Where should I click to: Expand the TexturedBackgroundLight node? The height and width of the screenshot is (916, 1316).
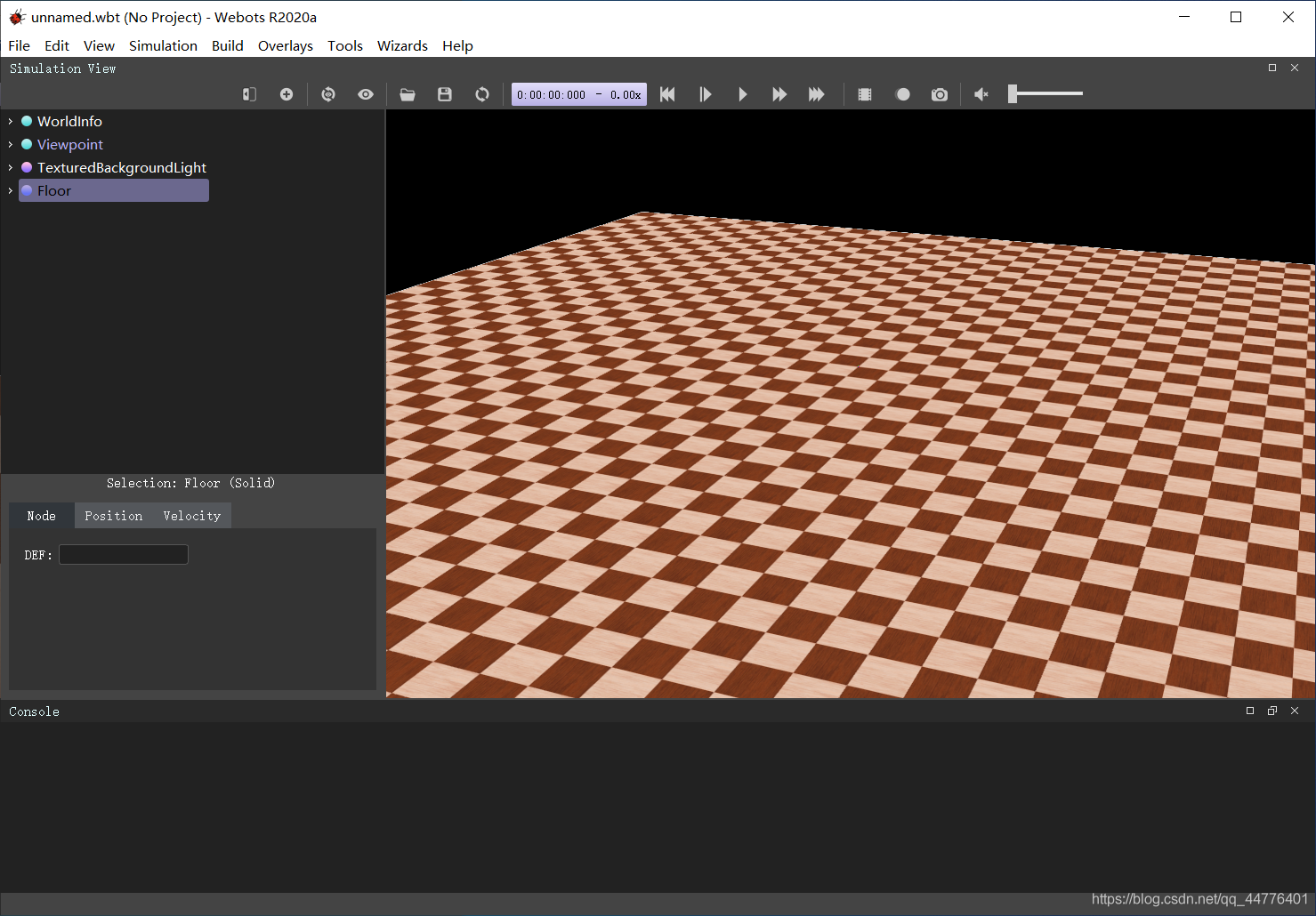click(x=11, y=167)
